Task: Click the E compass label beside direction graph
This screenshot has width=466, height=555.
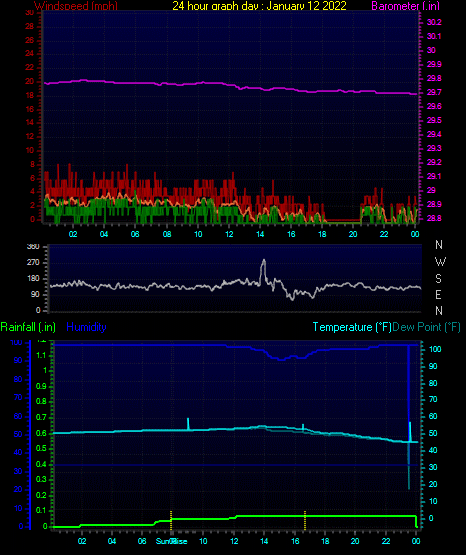Action: click(438, 294)
